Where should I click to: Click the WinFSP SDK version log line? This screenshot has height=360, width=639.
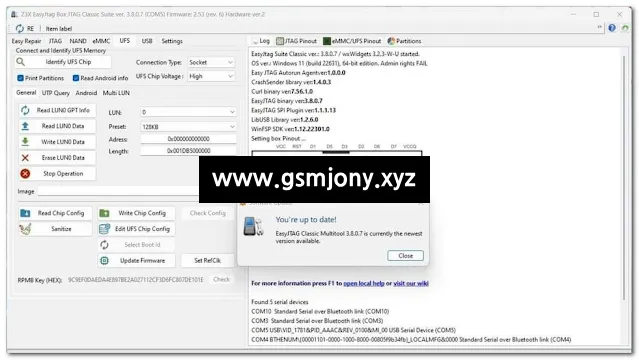[x=290, y=129]
